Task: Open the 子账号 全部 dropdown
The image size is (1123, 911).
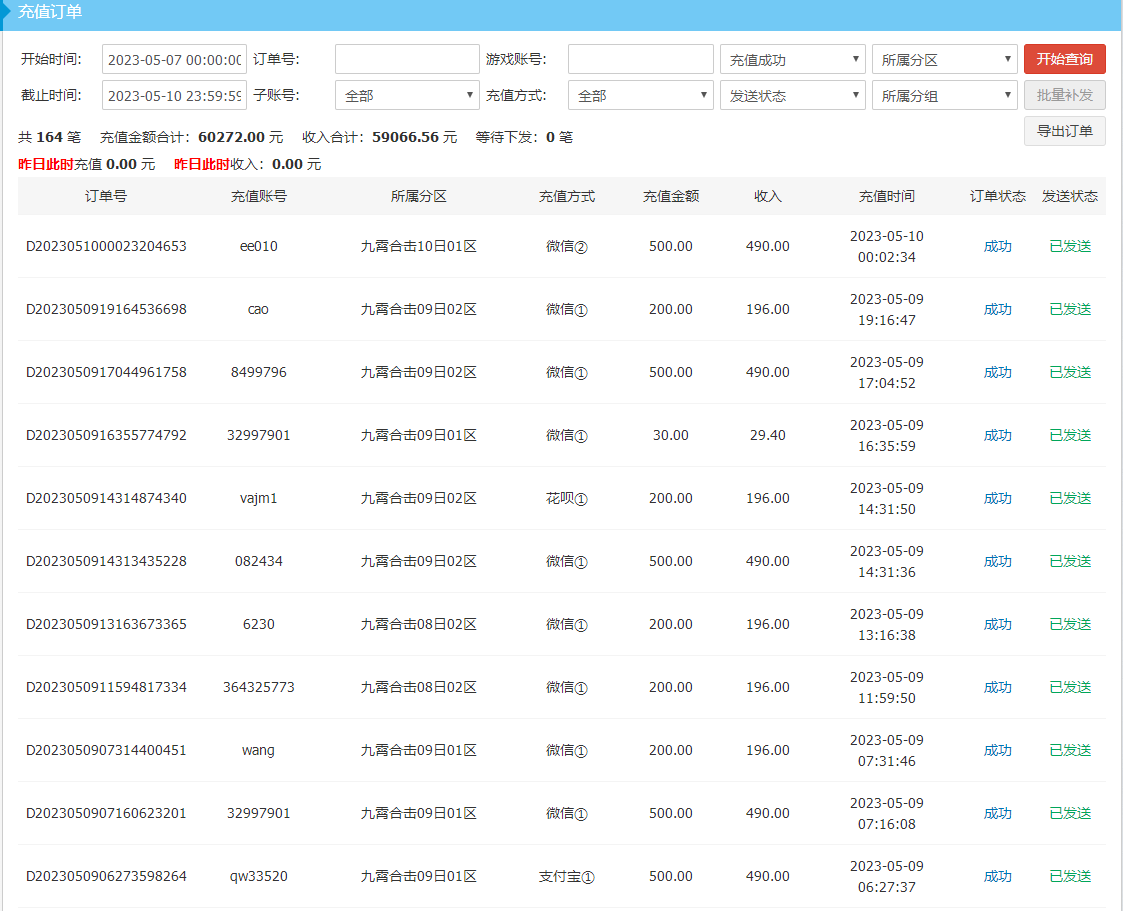Action: [407, 96]
